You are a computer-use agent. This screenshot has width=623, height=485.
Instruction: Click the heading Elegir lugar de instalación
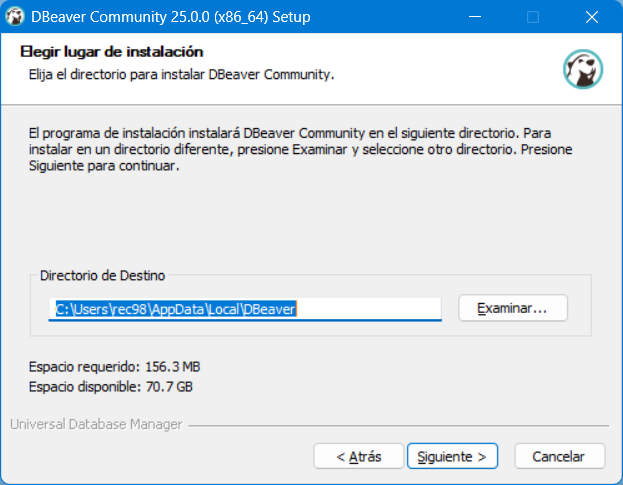click(112, 52)
